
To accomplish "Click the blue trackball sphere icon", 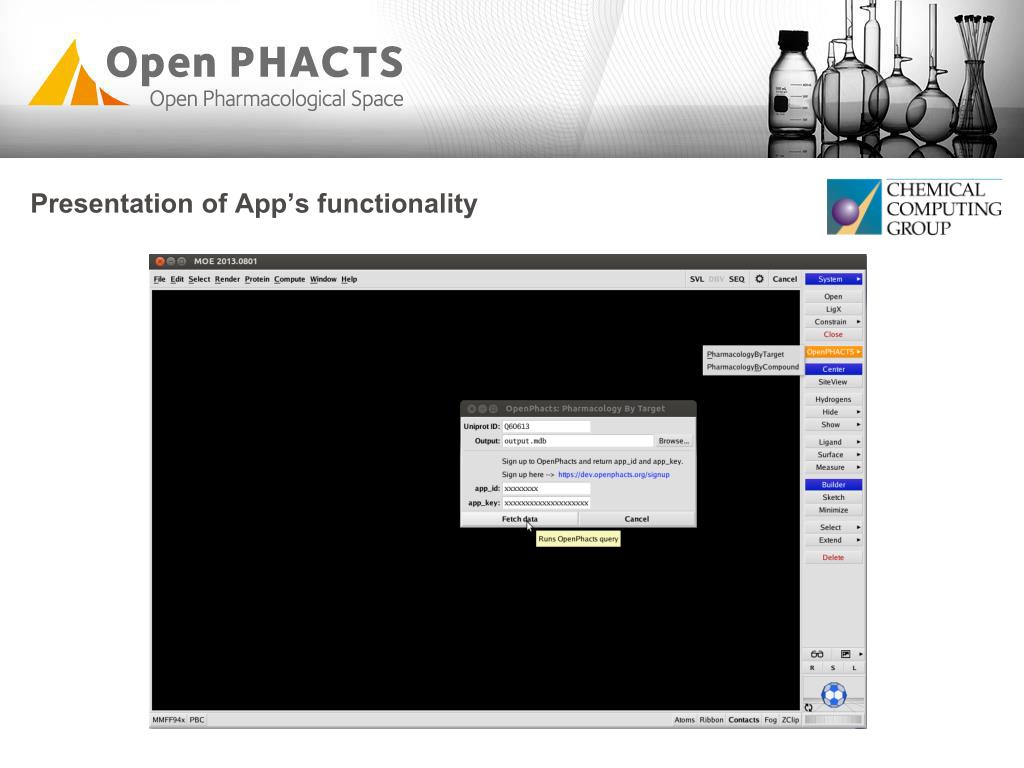I will pyautogui.click(x=834, y=694).
